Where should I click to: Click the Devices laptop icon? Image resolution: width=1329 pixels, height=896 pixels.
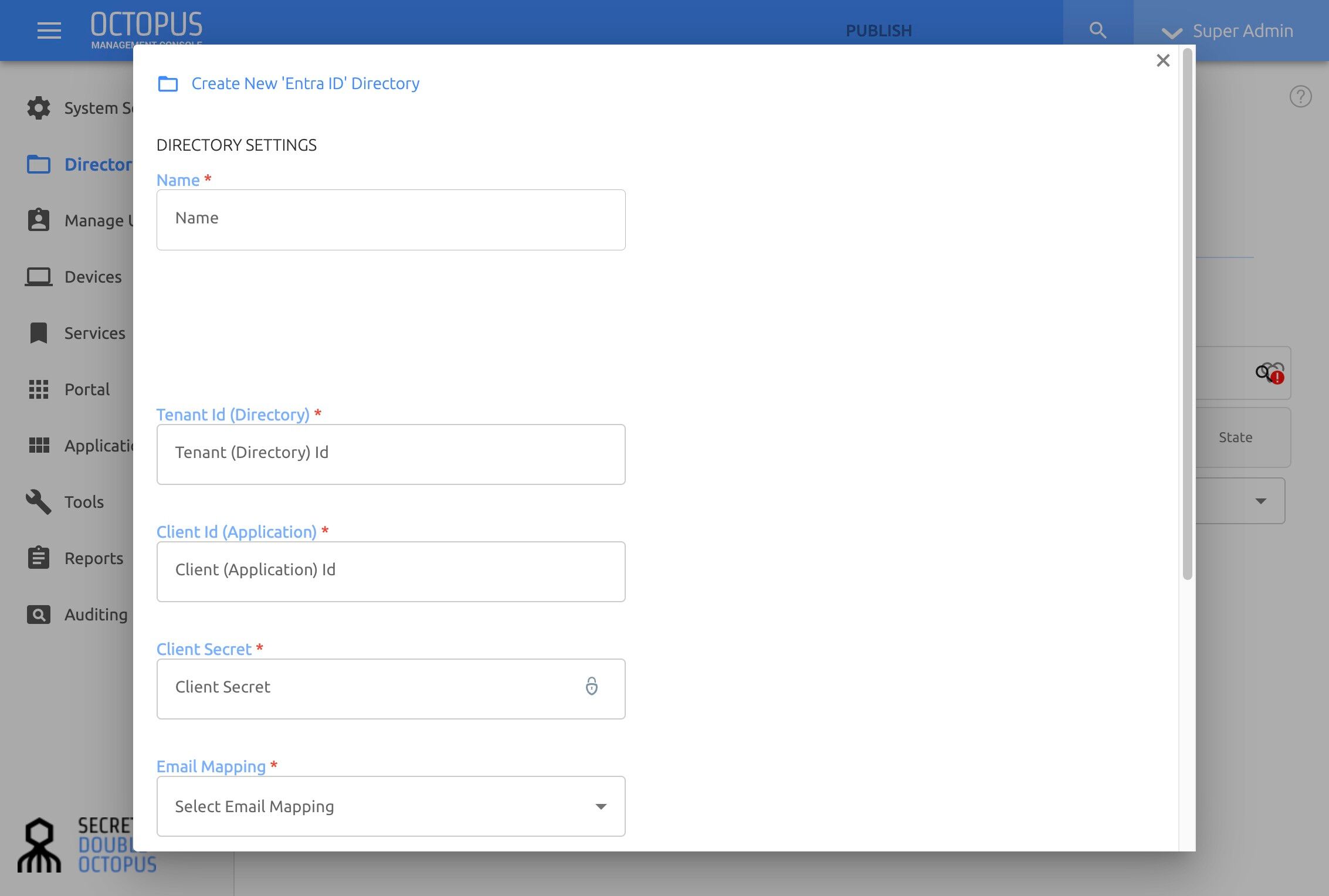[39, 277]
